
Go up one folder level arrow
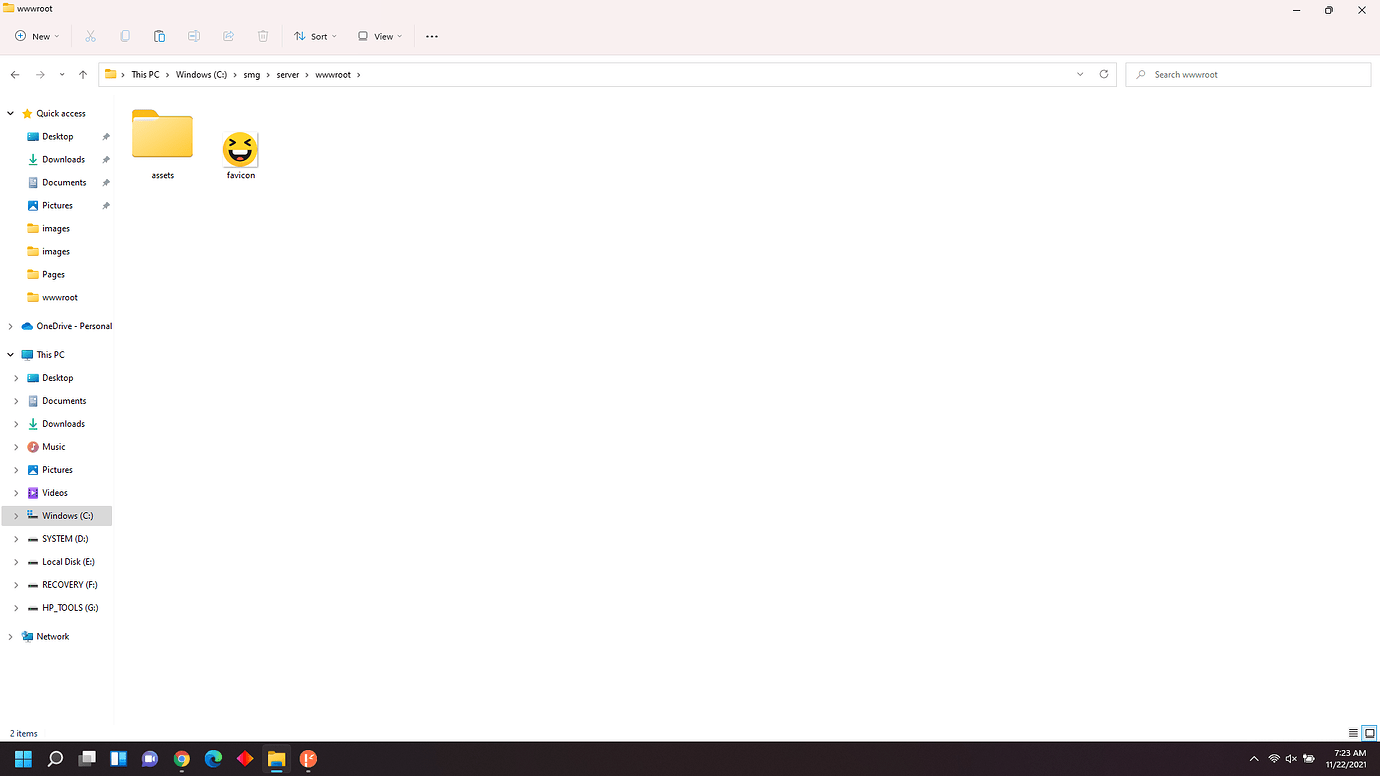click(x=83, y=75)
